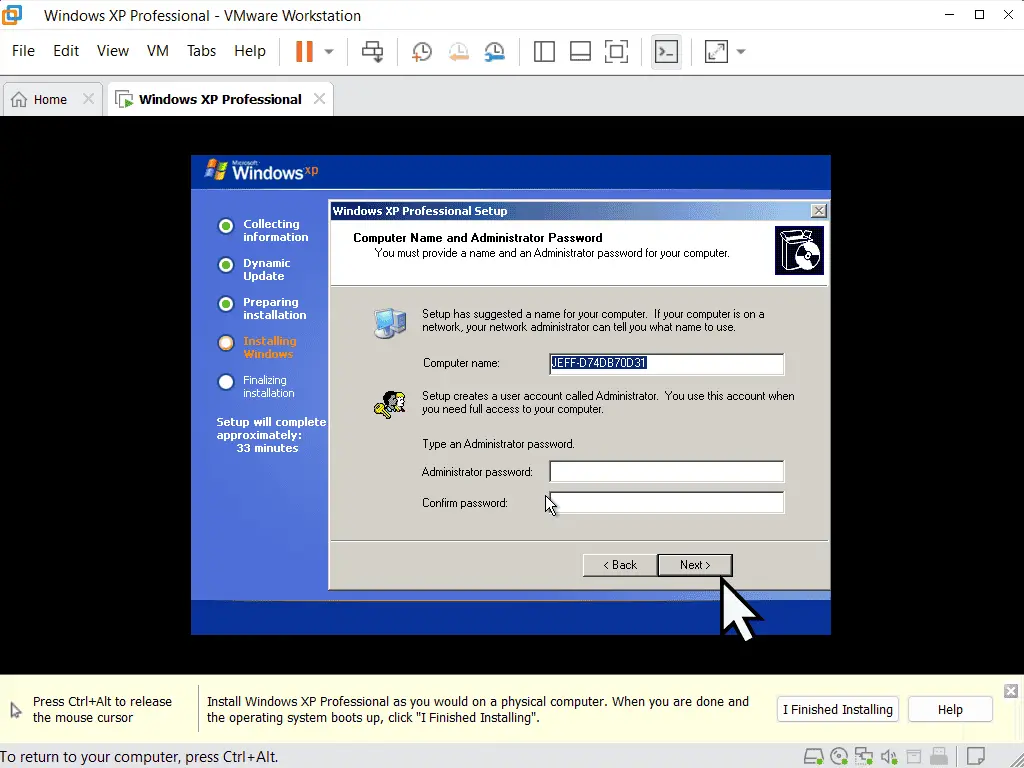1024x768 pixels.
Task: Click the Computer name field
Action: point(666,364)
